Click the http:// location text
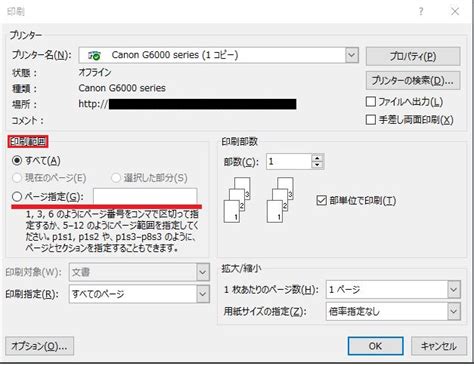474x366 pixels. [x=93, y=104]
